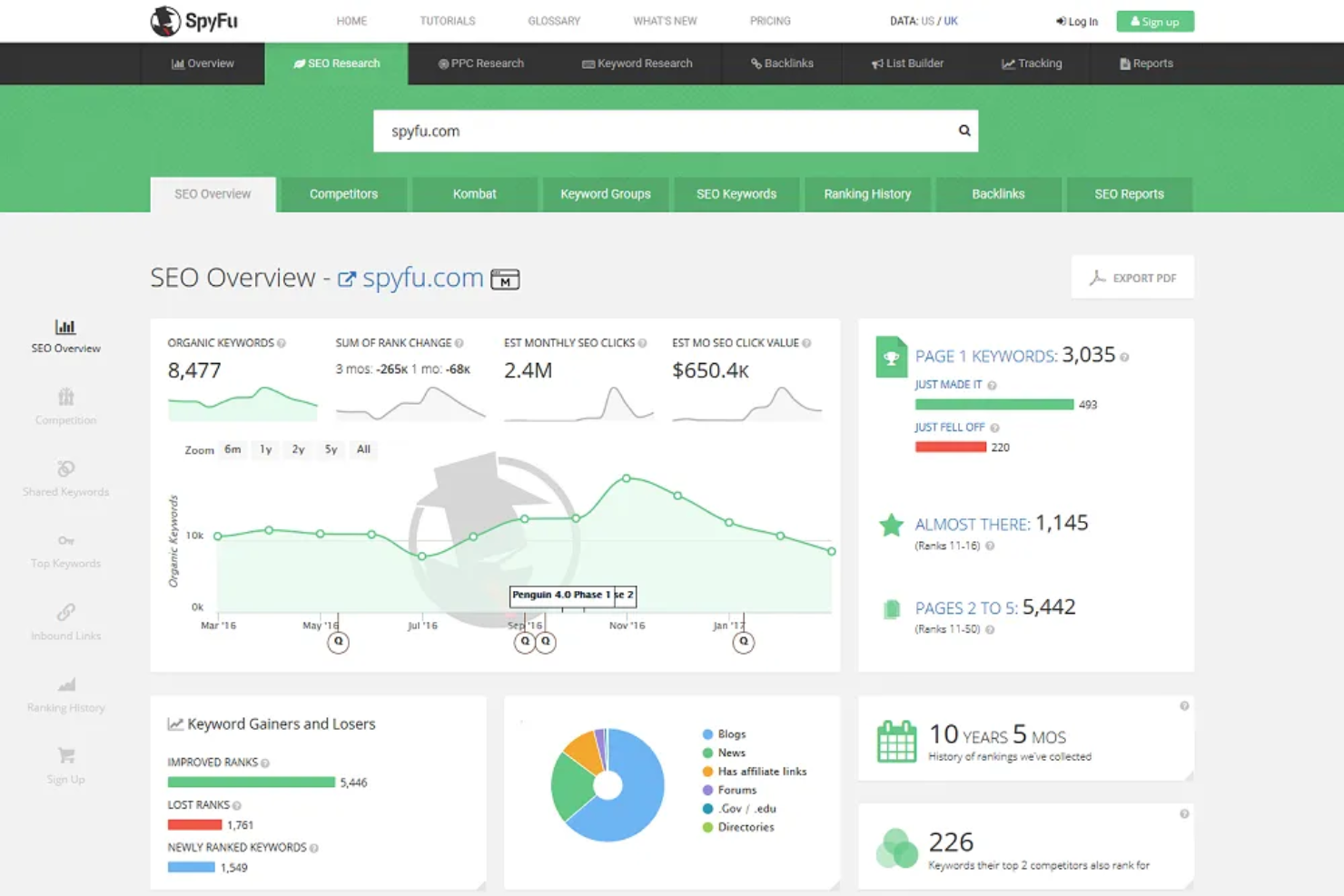Switch to the Competitors tab
This screenshot has height=896, width=1344.
click(x=343, y=193)
